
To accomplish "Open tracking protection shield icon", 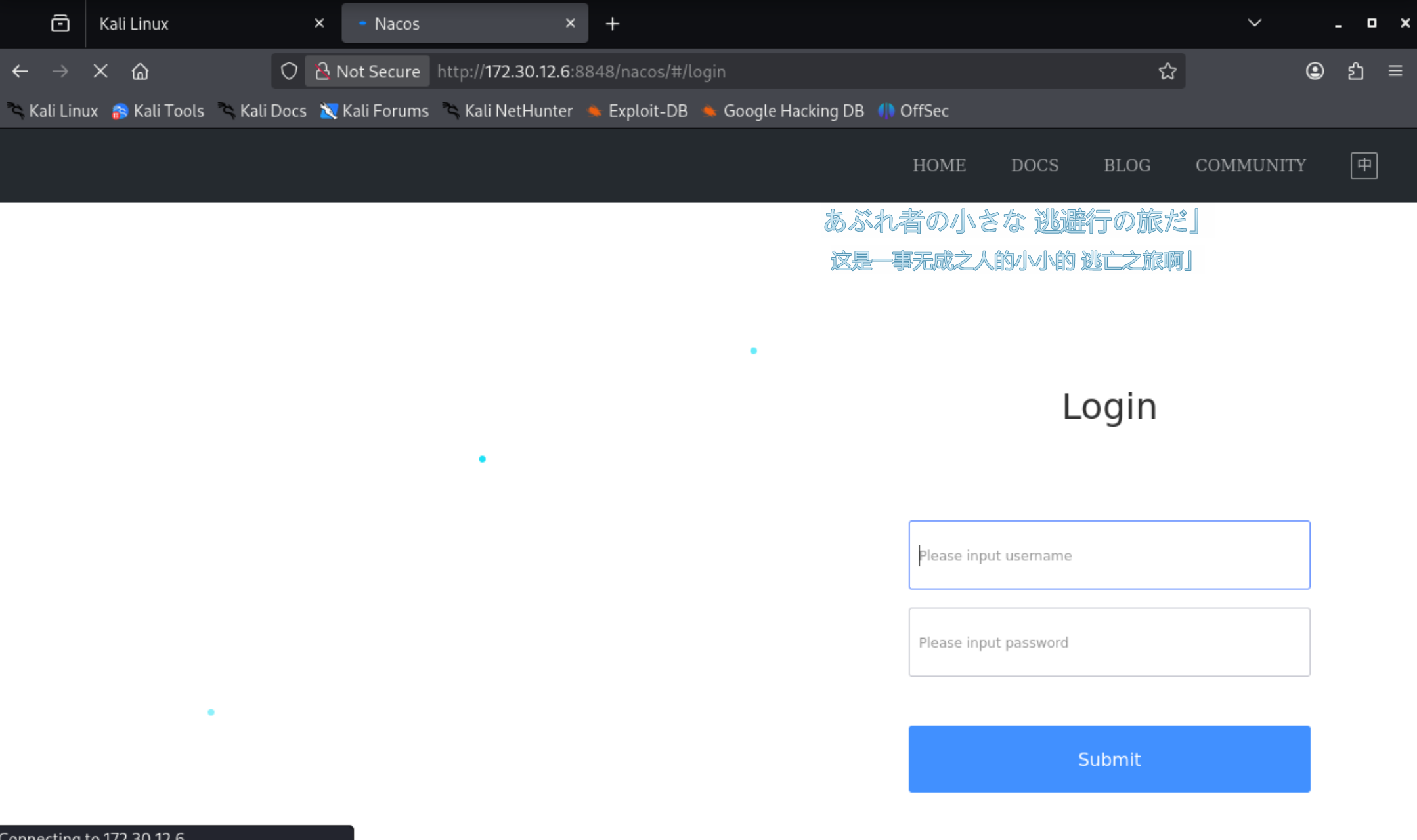I will tap(289, 71).
